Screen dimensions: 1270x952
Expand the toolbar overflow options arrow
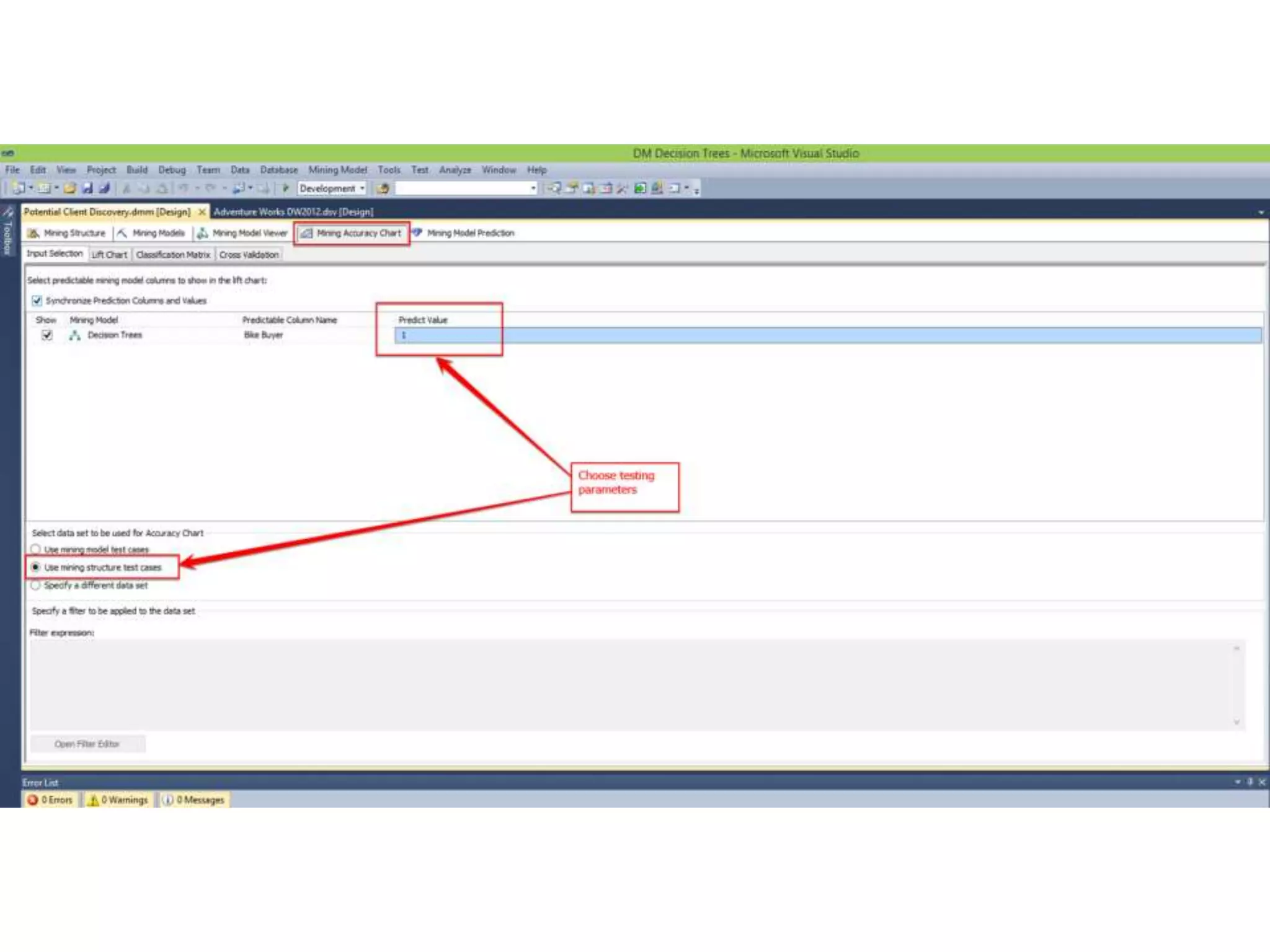pyautogui.click(x=697, y=190)
